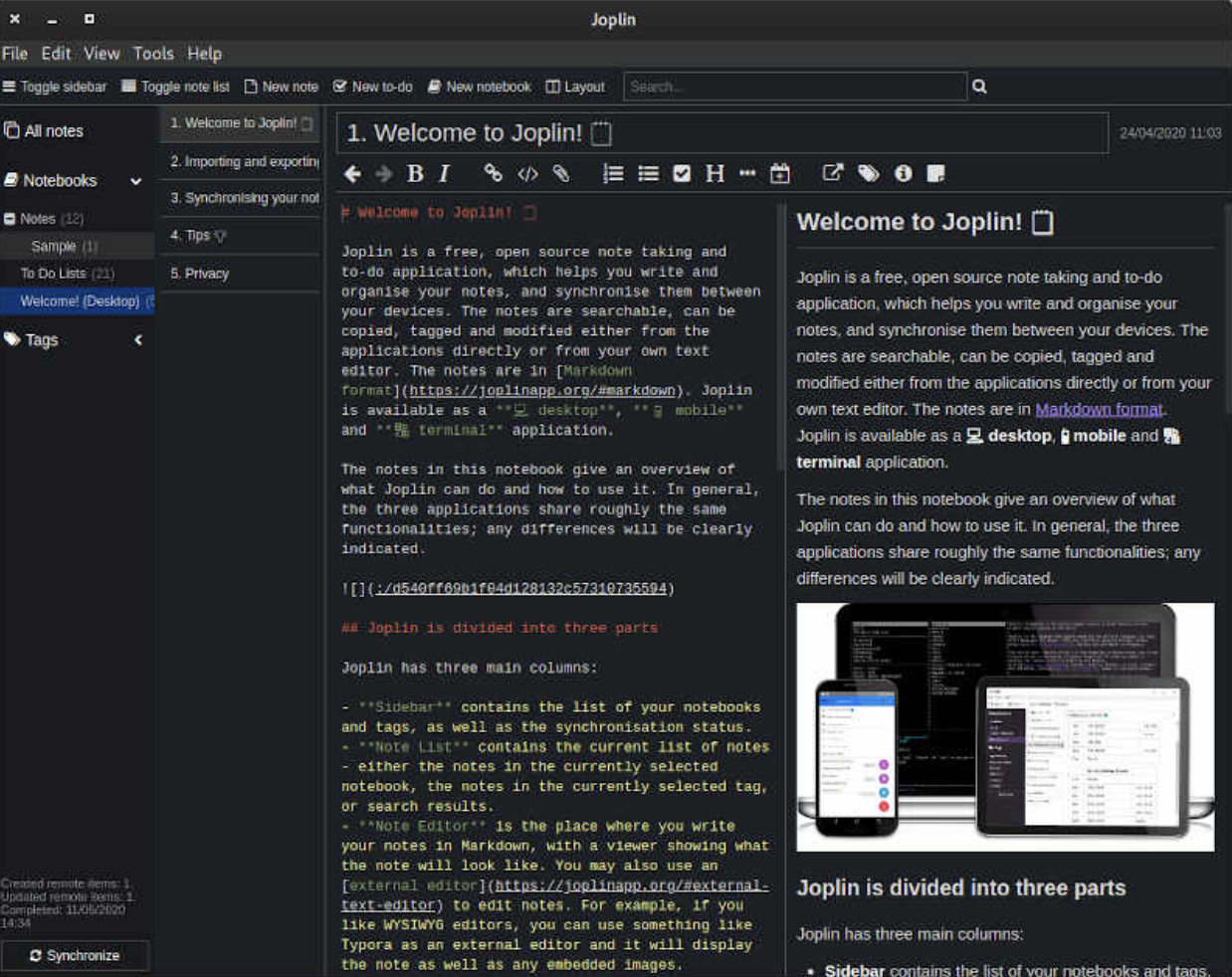Screen dimensions: 1232x977
Task: Create a new note
Action: [282, 87]
